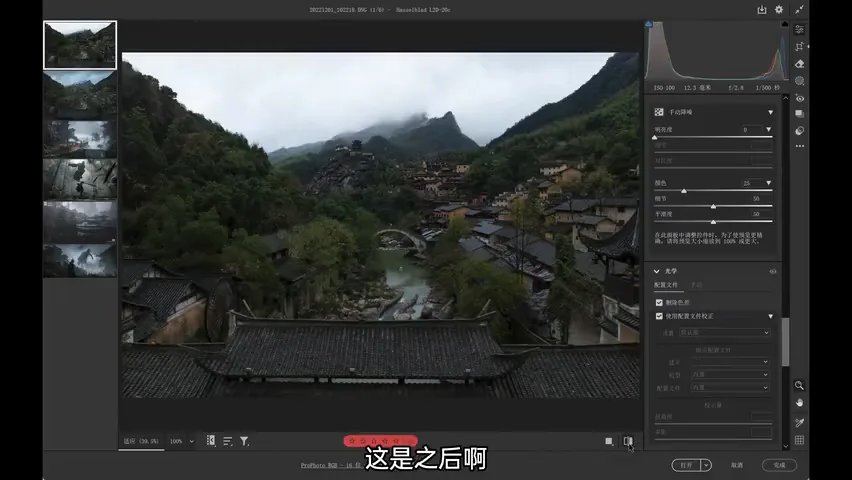Open the lens make dropdown
Screen dimensions: 852x480
point(730,362)
